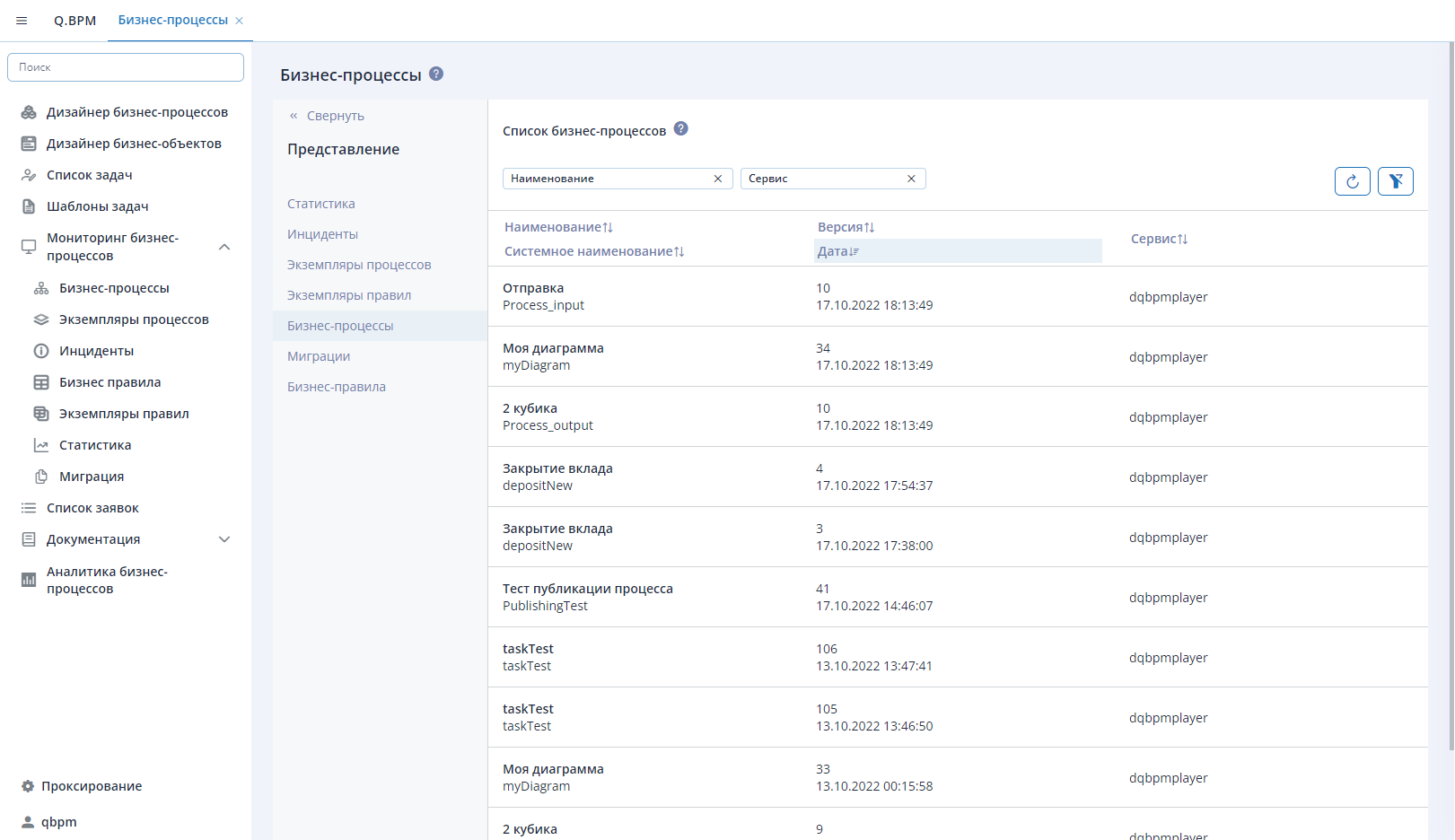Sort by Версия column header
Image resolution: width=1455 pixels, height=840 pixels.
click(x=846, y=227)
